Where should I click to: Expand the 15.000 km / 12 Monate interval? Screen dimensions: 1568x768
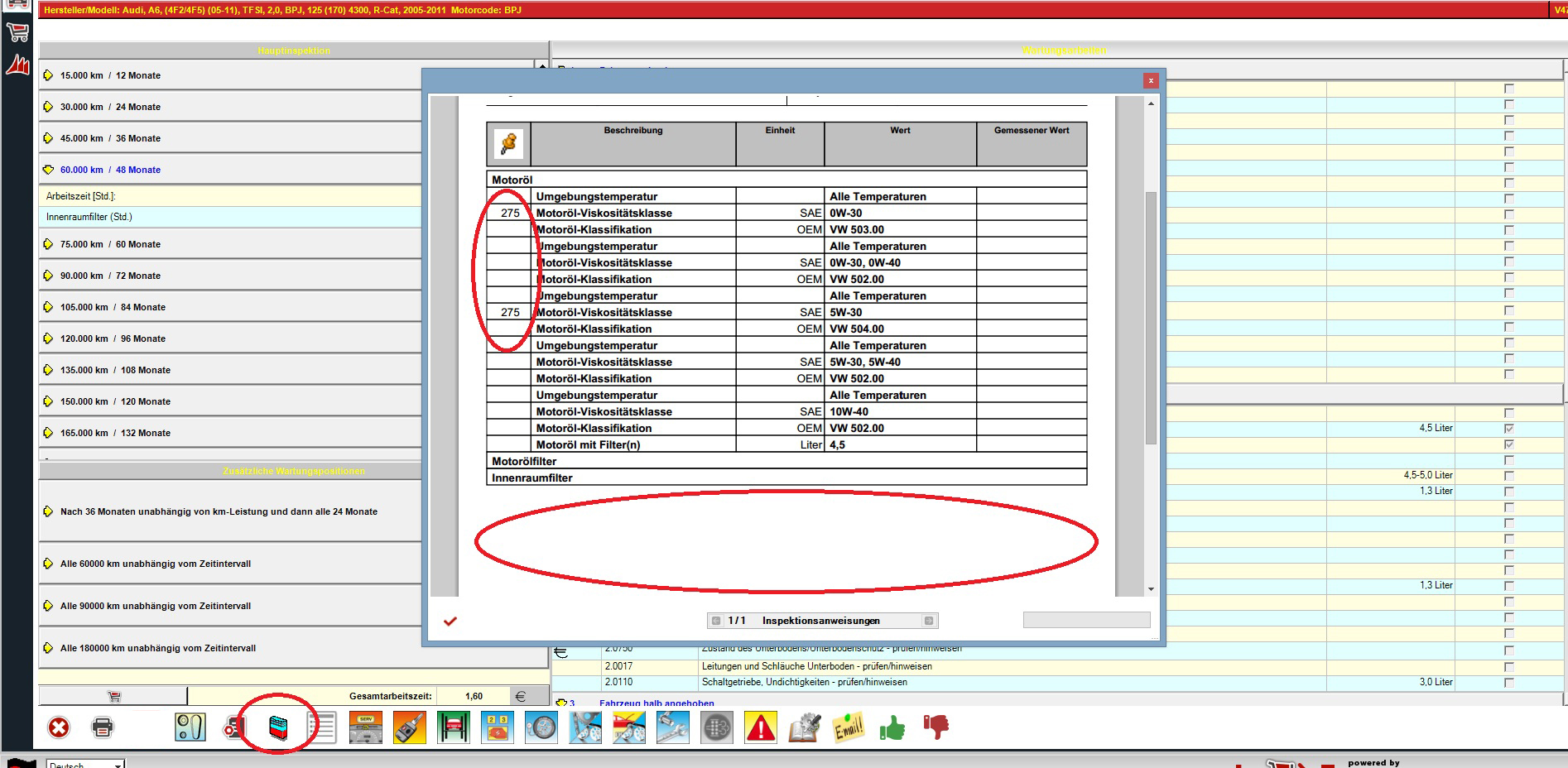point(48,75)
